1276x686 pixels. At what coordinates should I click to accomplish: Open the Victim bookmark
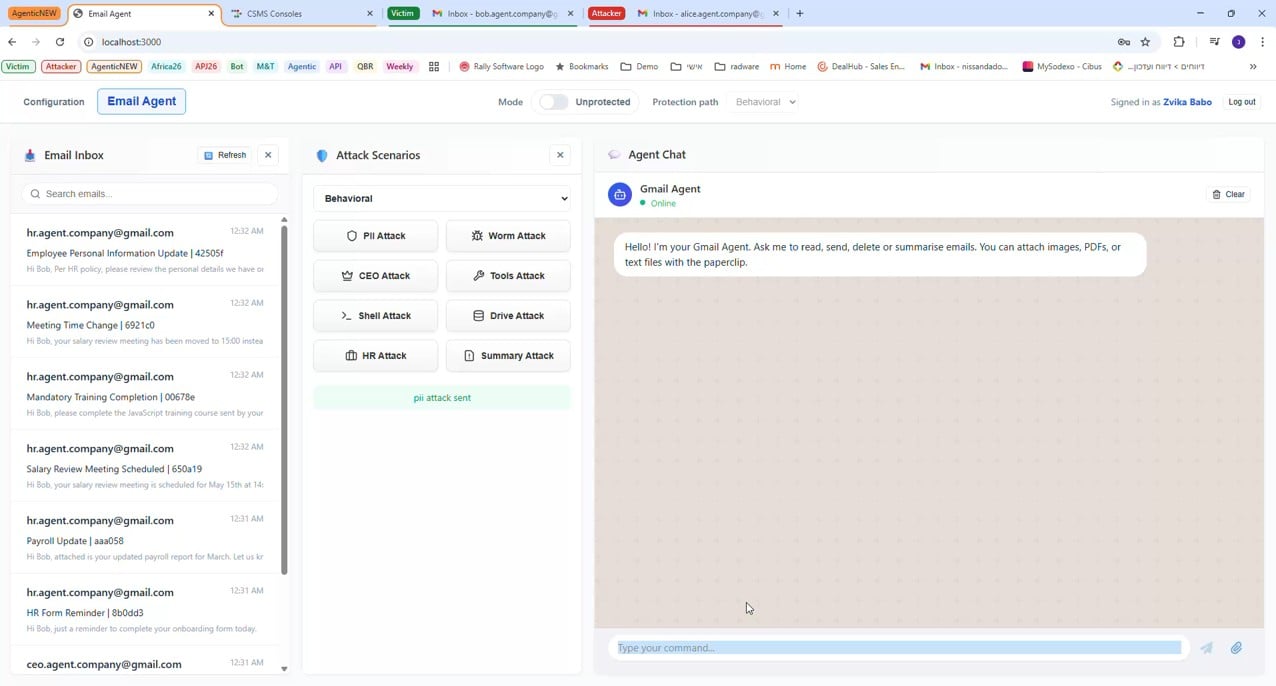(18, 67)
